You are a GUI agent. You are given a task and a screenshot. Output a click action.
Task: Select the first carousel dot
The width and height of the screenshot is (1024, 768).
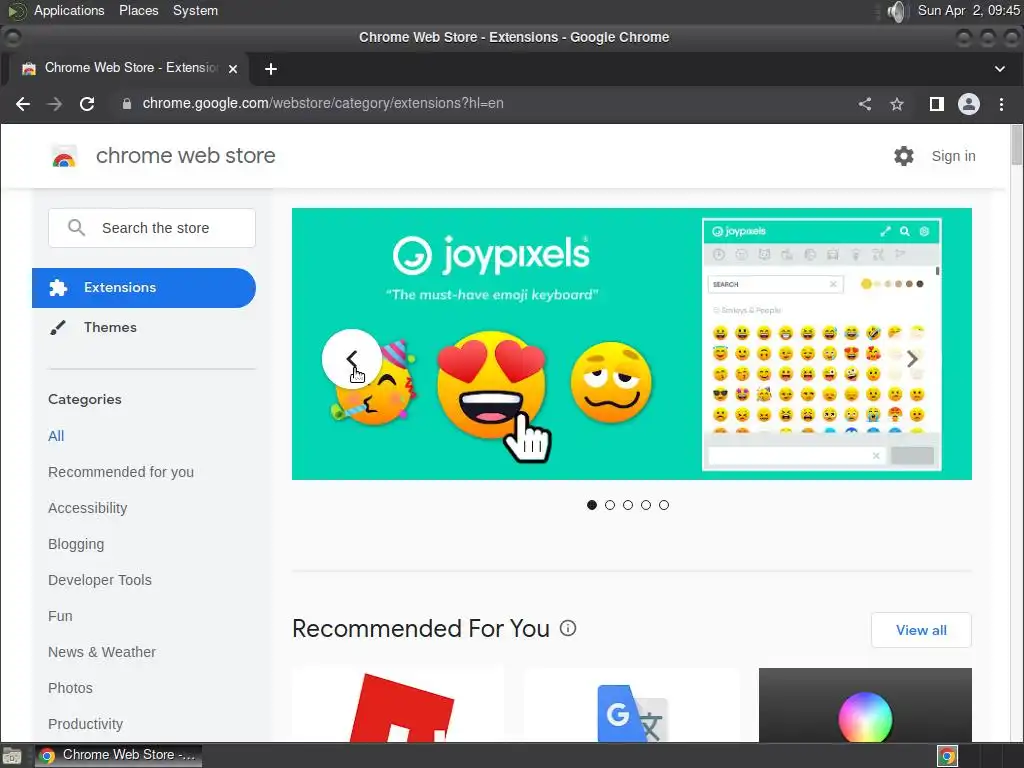point(592,505)
